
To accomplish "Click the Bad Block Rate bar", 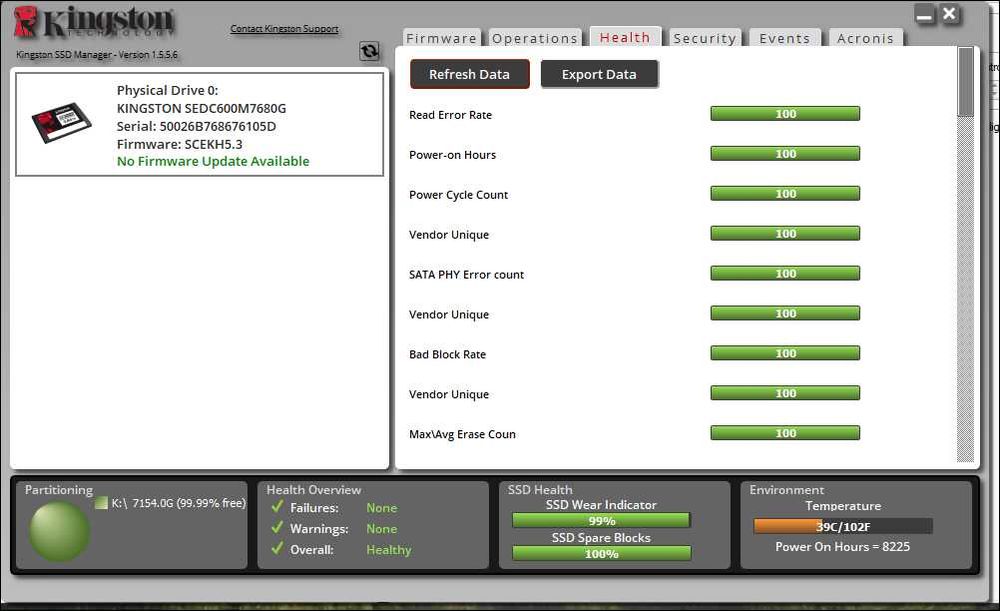I will click(785, 353).
